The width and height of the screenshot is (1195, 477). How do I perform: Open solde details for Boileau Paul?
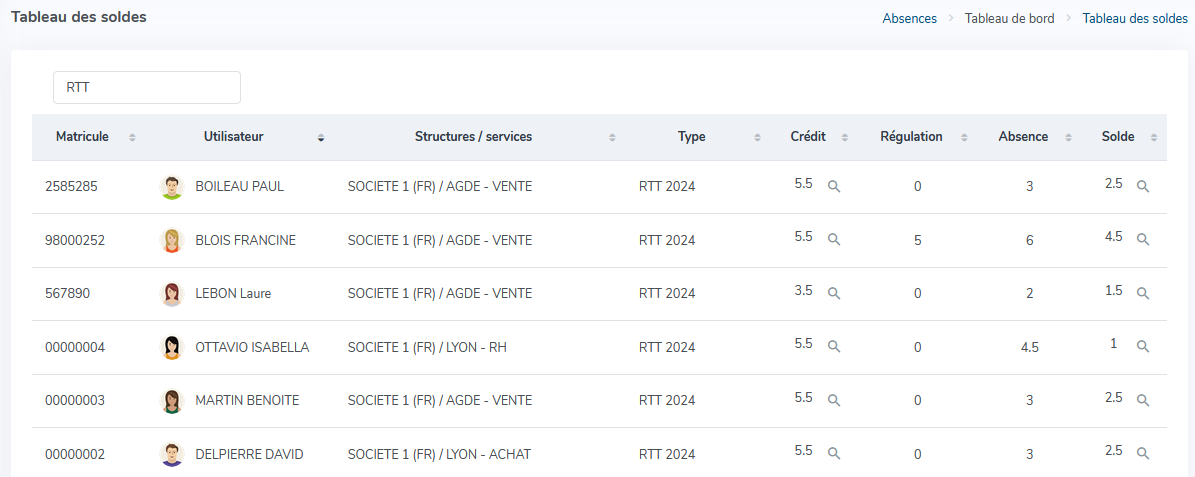point(1143,186)
